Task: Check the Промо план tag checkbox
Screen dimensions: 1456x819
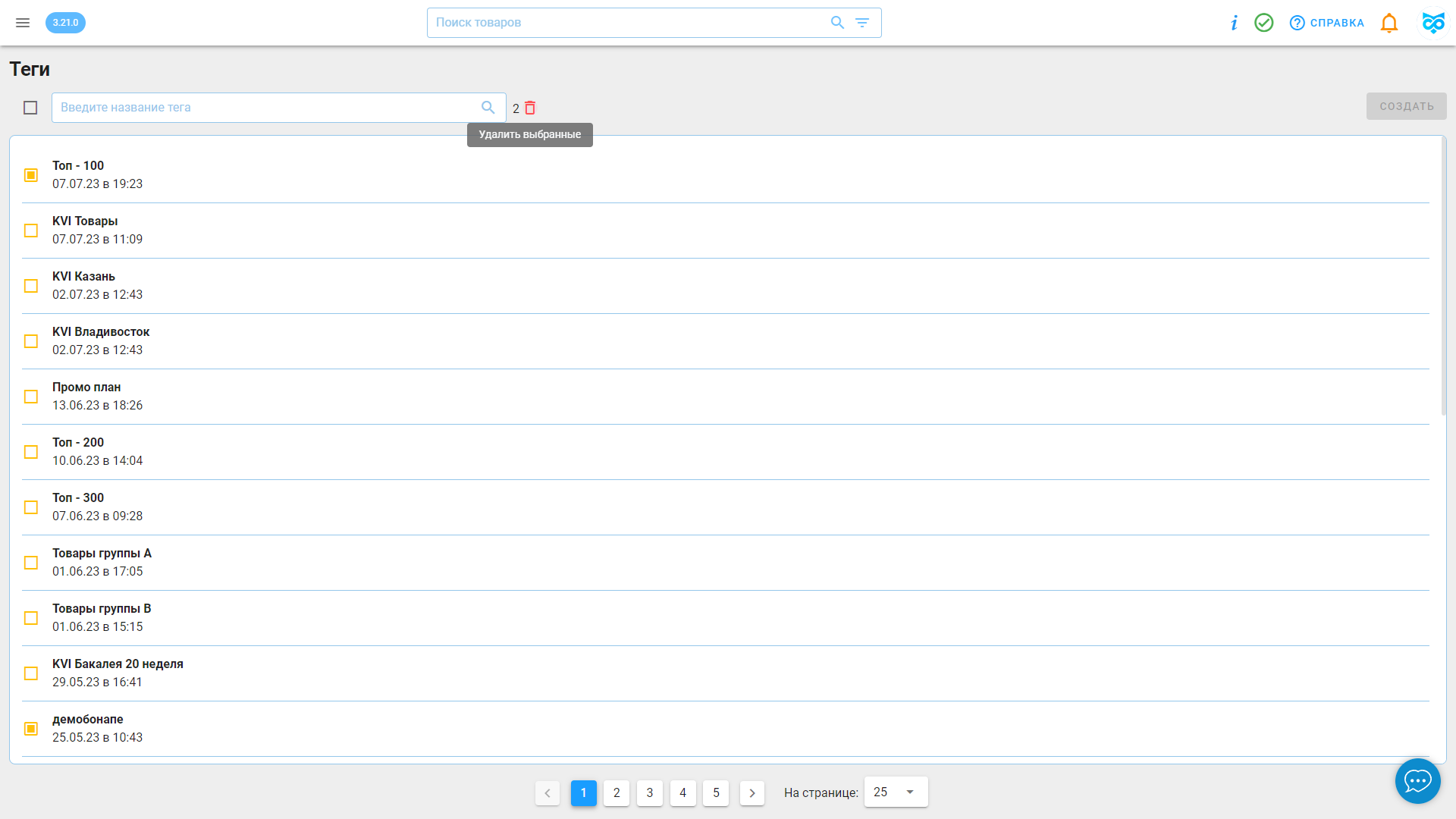Action: 31,397
